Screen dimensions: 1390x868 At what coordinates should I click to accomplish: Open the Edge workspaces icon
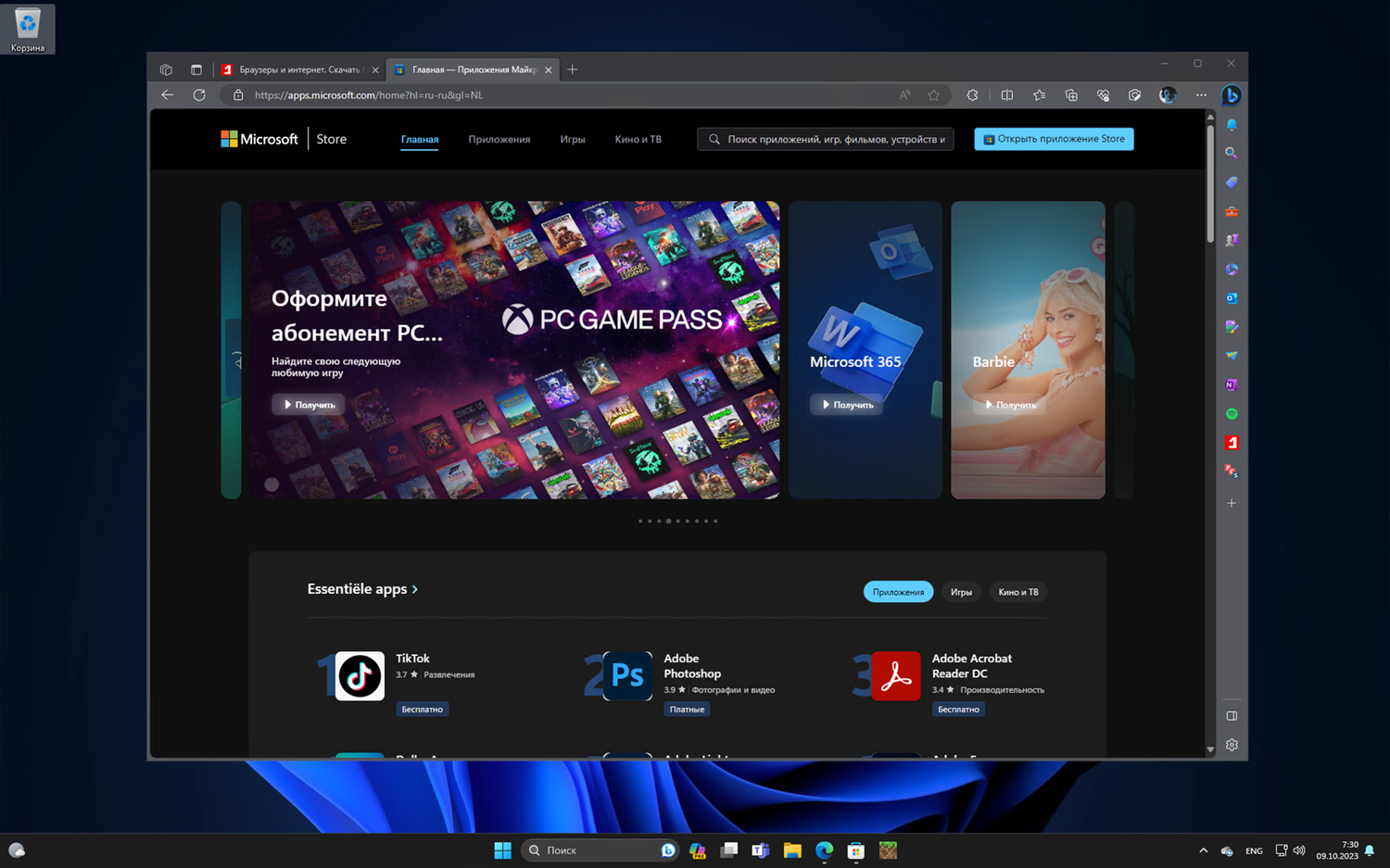(x=166, y=69)
